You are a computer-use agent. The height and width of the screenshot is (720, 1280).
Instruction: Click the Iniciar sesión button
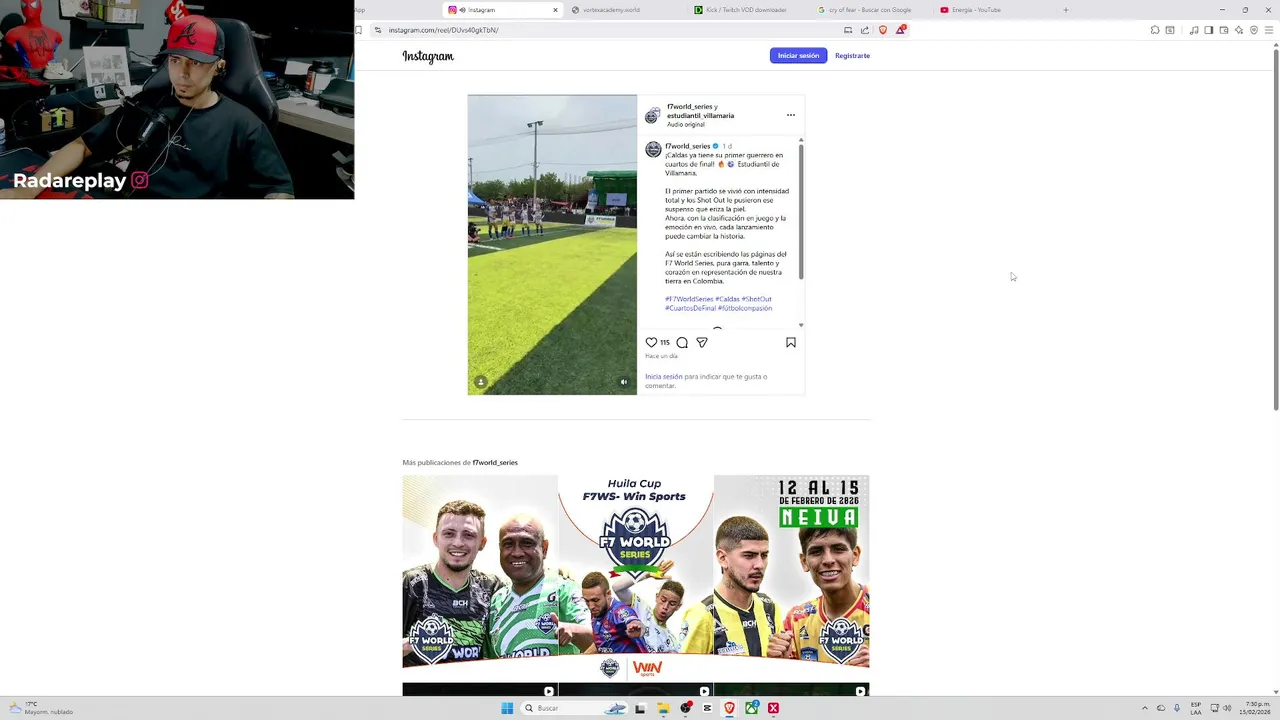coord(798,56)
